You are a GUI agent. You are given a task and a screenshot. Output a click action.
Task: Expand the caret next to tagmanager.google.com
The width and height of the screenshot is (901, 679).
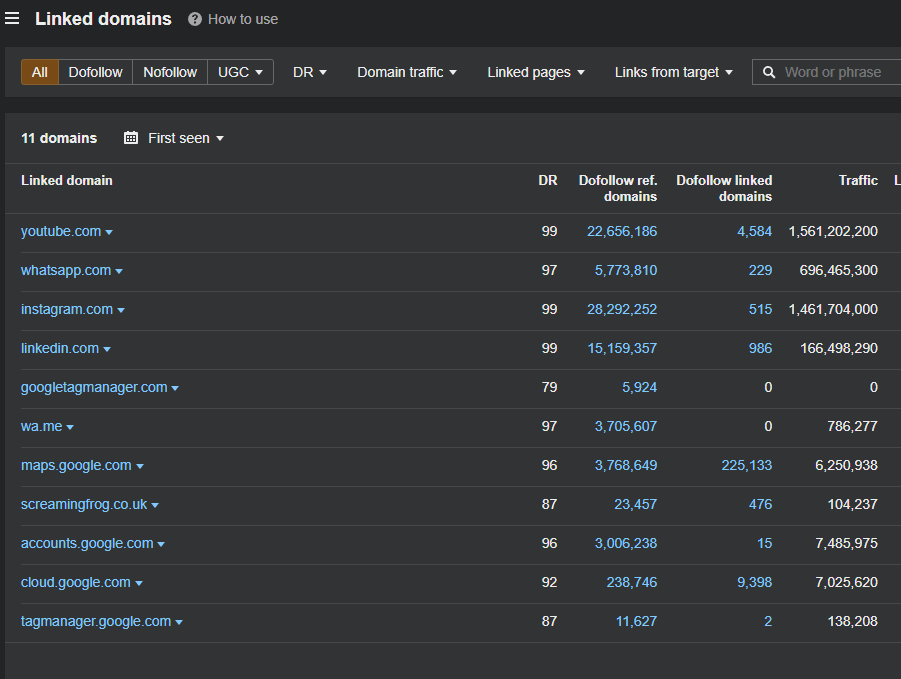click(x=179, y=623)
